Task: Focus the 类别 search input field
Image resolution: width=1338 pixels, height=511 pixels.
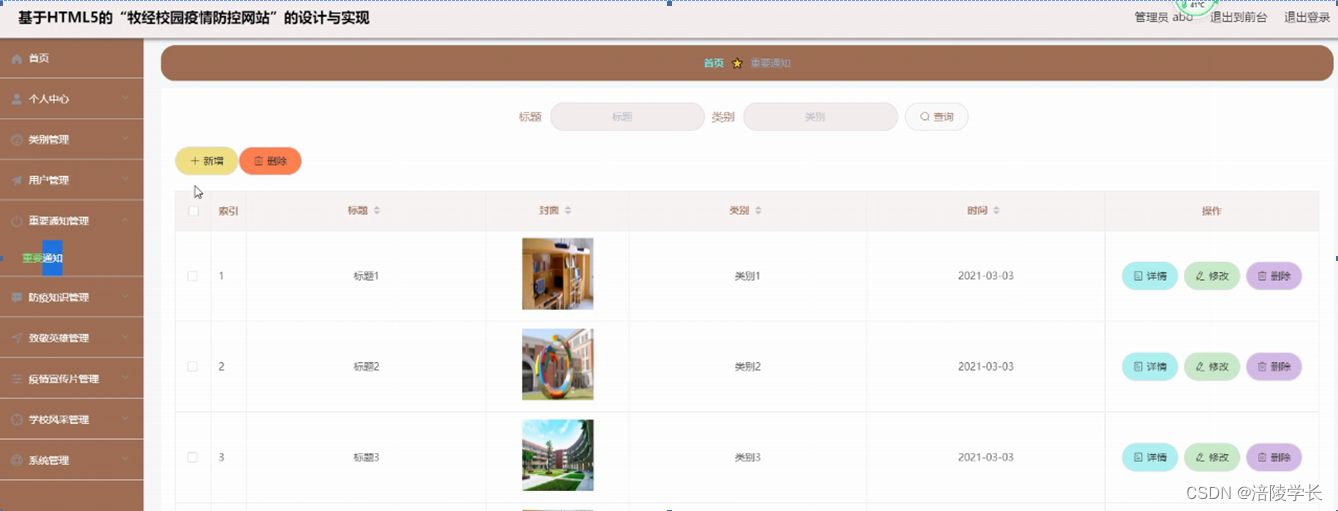Action: [820, 117]
